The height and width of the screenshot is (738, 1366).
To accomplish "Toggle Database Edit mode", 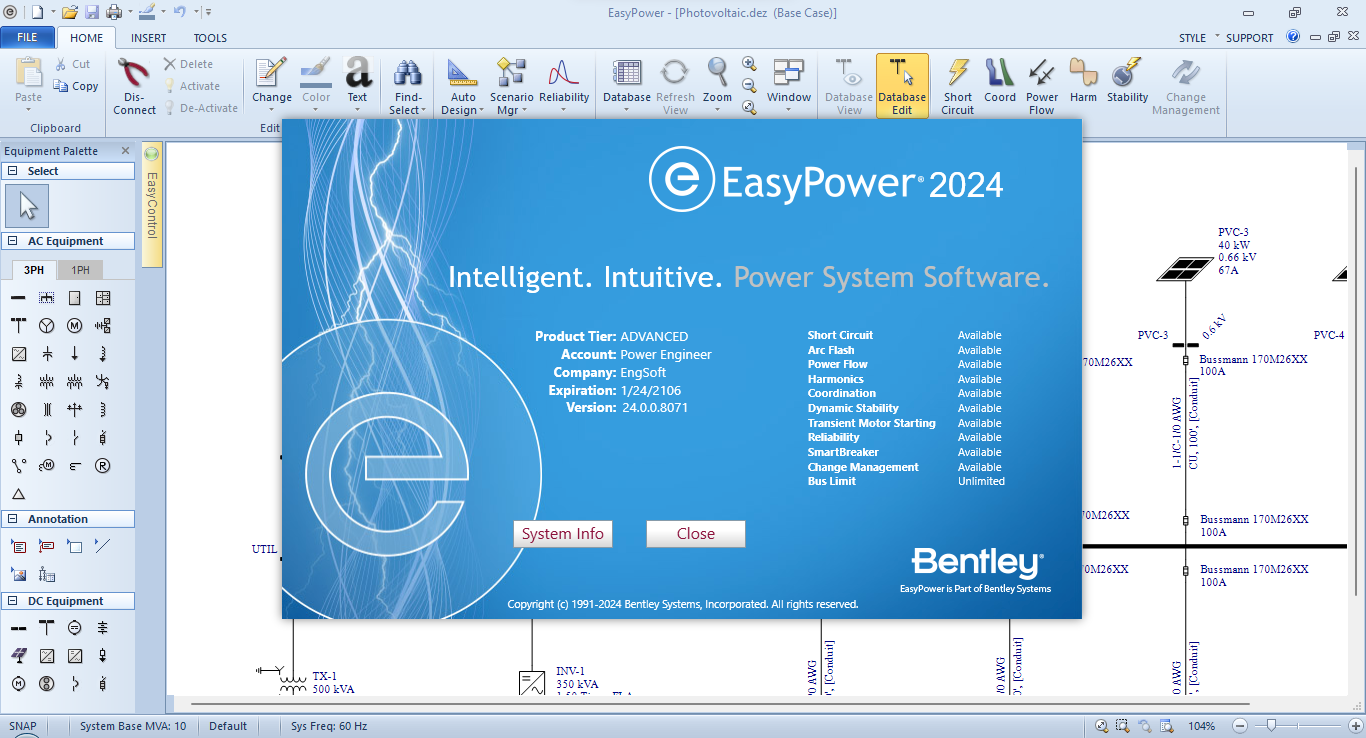I will (902, 86).
